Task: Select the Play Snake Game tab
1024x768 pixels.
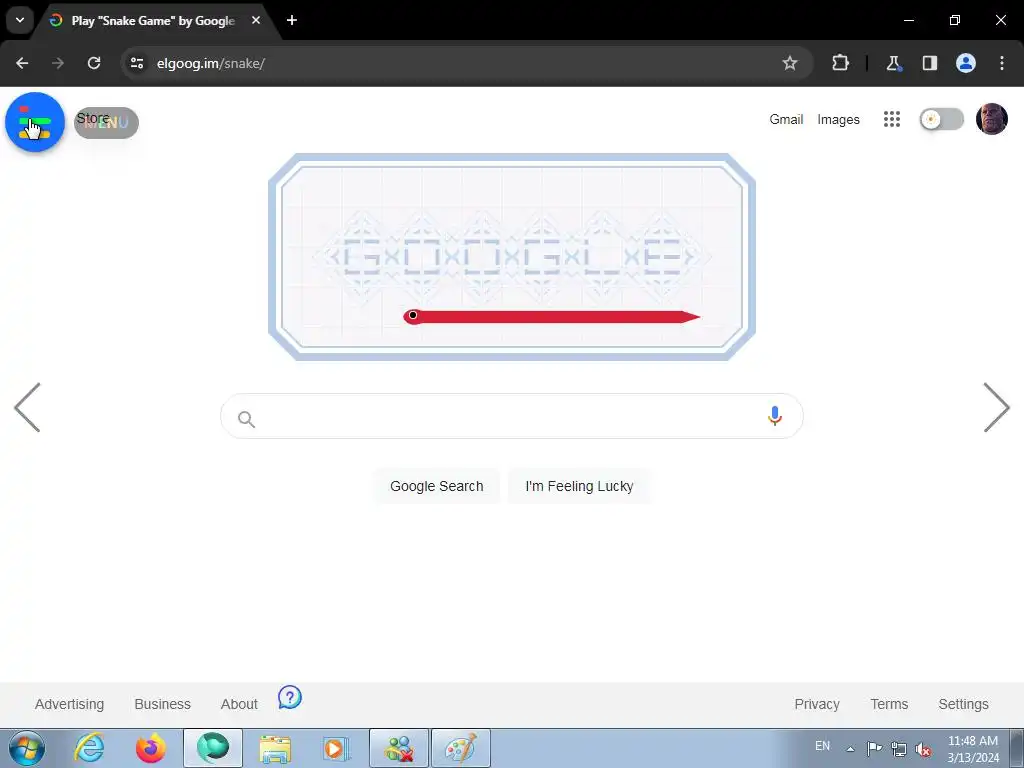Action: click(x=153, y=21)
